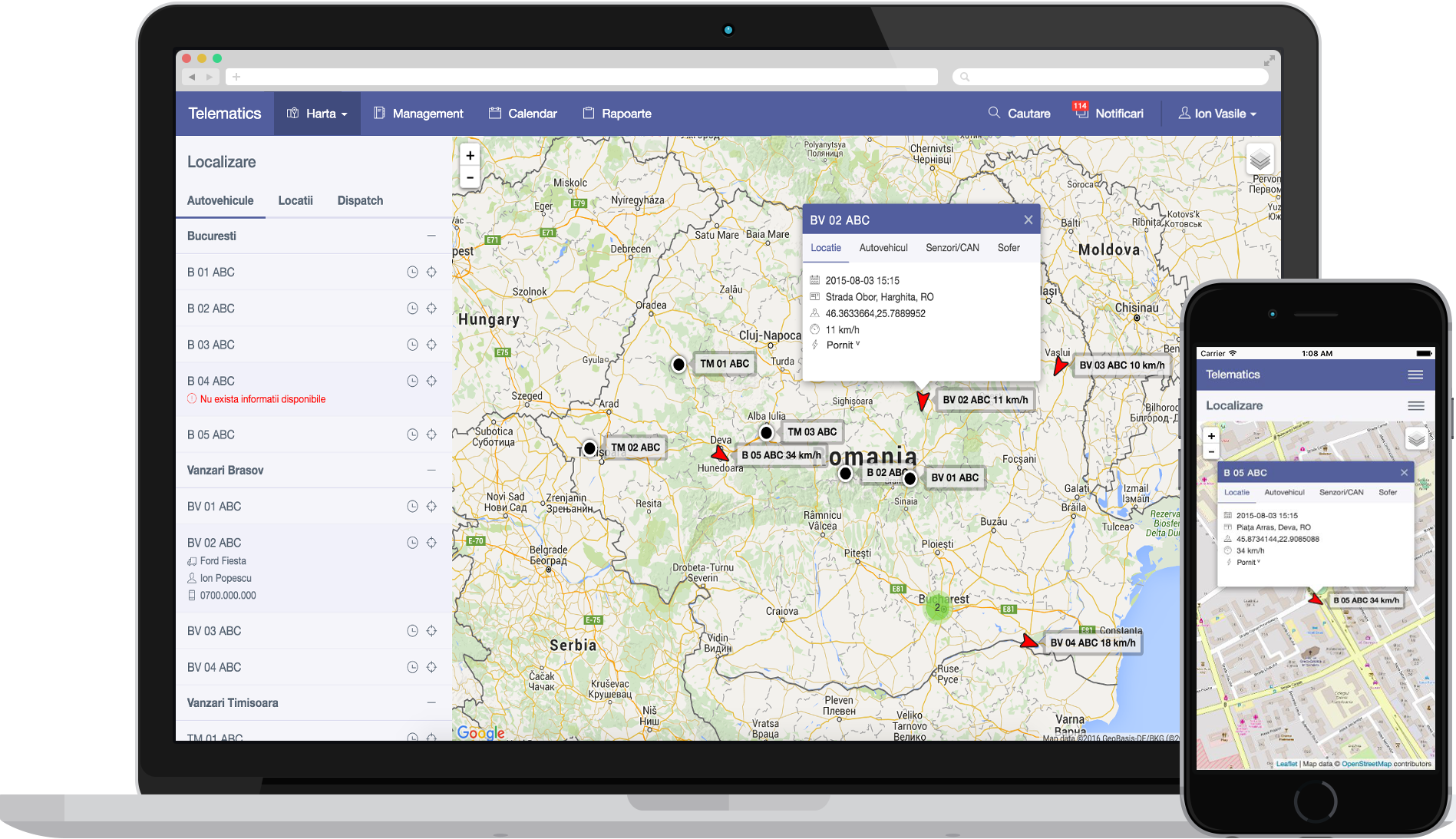Click the browser back arrow button

(192, 77)
